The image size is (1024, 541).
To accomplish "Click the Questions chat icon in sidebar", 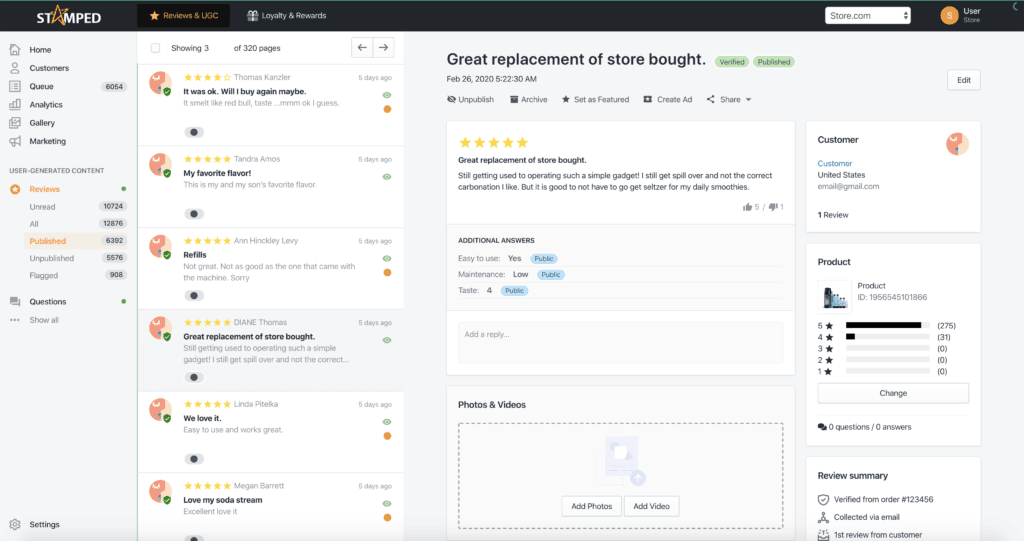I will pos(15,302).
